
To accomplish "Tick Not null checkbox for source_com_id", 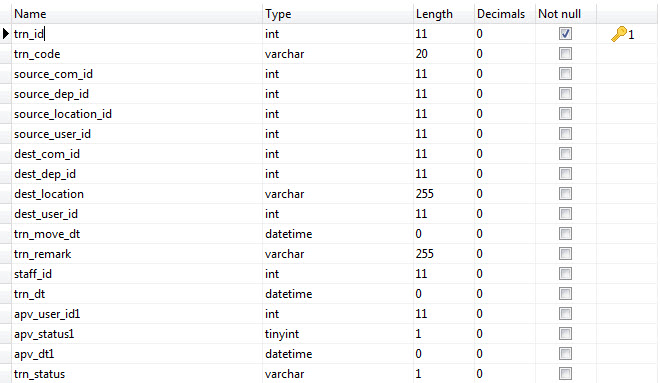I will tap(565, 74).
